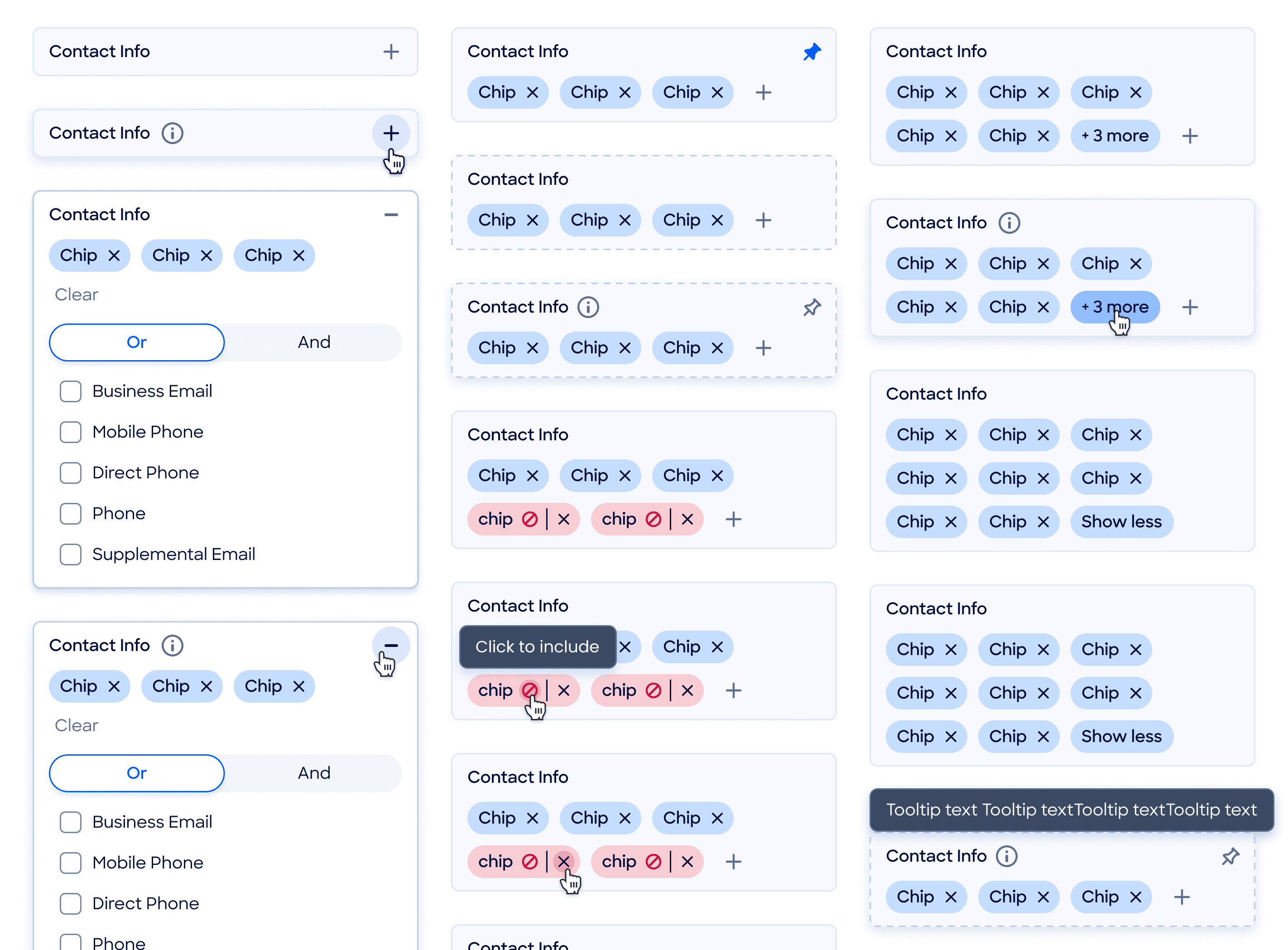Click the filled blue pin icon
Image resolution: width=1288 pixels, height=950 pixels.
point(811,52)
